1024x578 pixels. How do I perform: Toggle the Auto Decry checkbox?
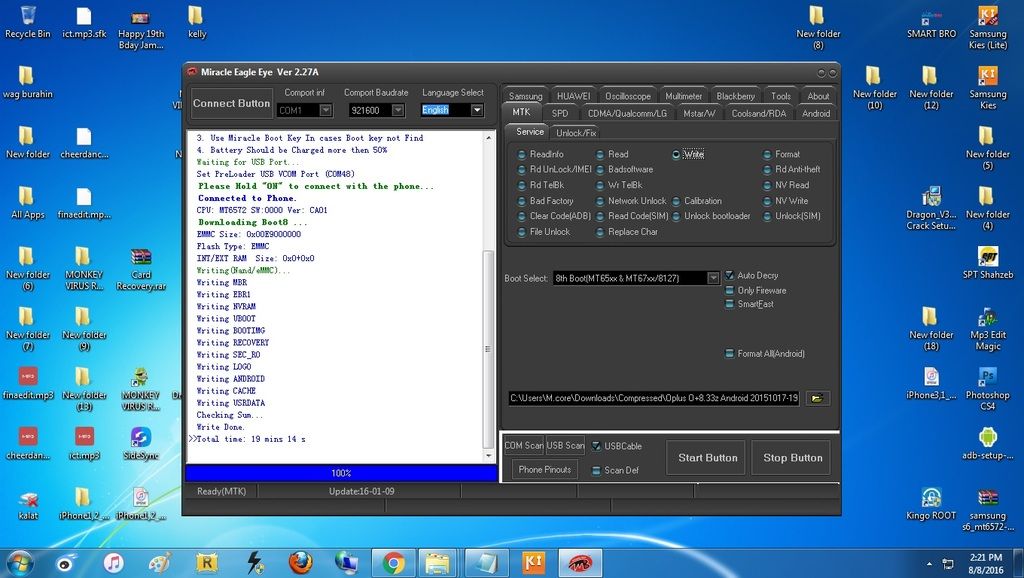pos(752,275)
